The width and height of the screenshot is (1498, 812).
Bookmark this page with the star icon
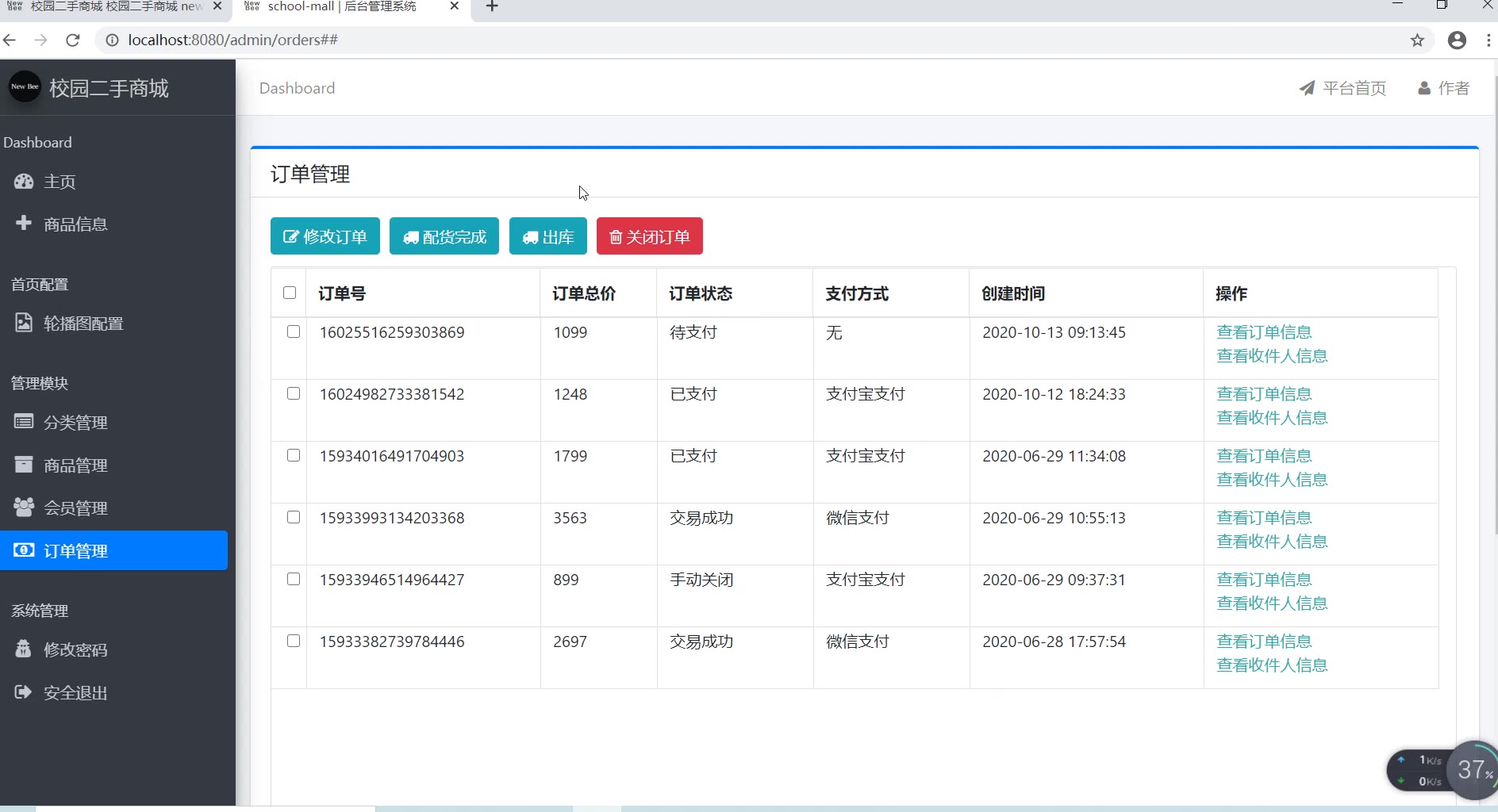pyautogui.click(x=1417, y=40)
